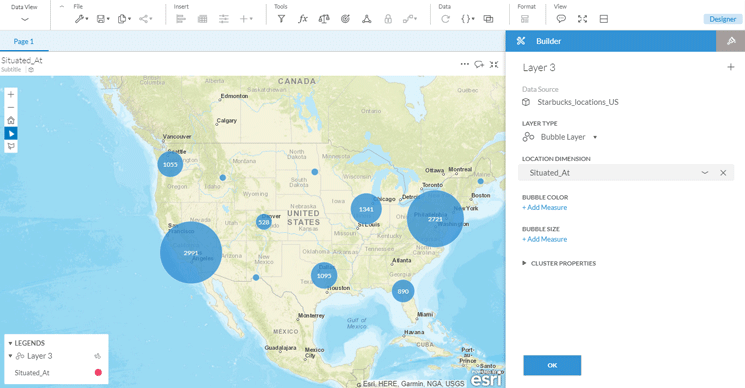Viewport: 745px width, 388px height.
Task: Click the fullscreen icon in View group
Action: click(583, 19)
